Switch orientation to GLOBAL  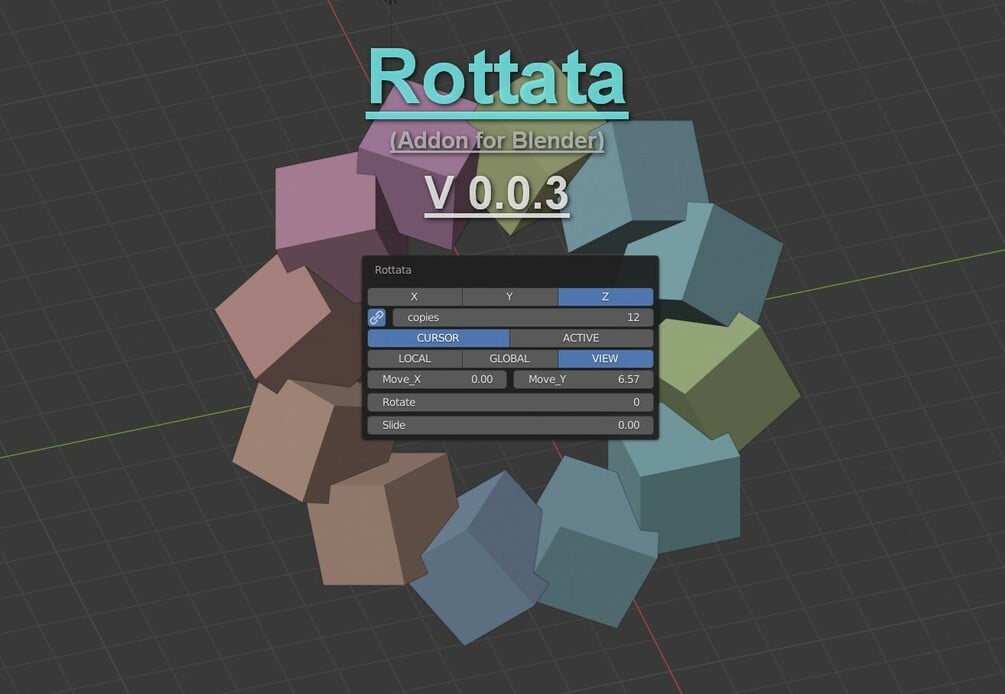(510, 358)
